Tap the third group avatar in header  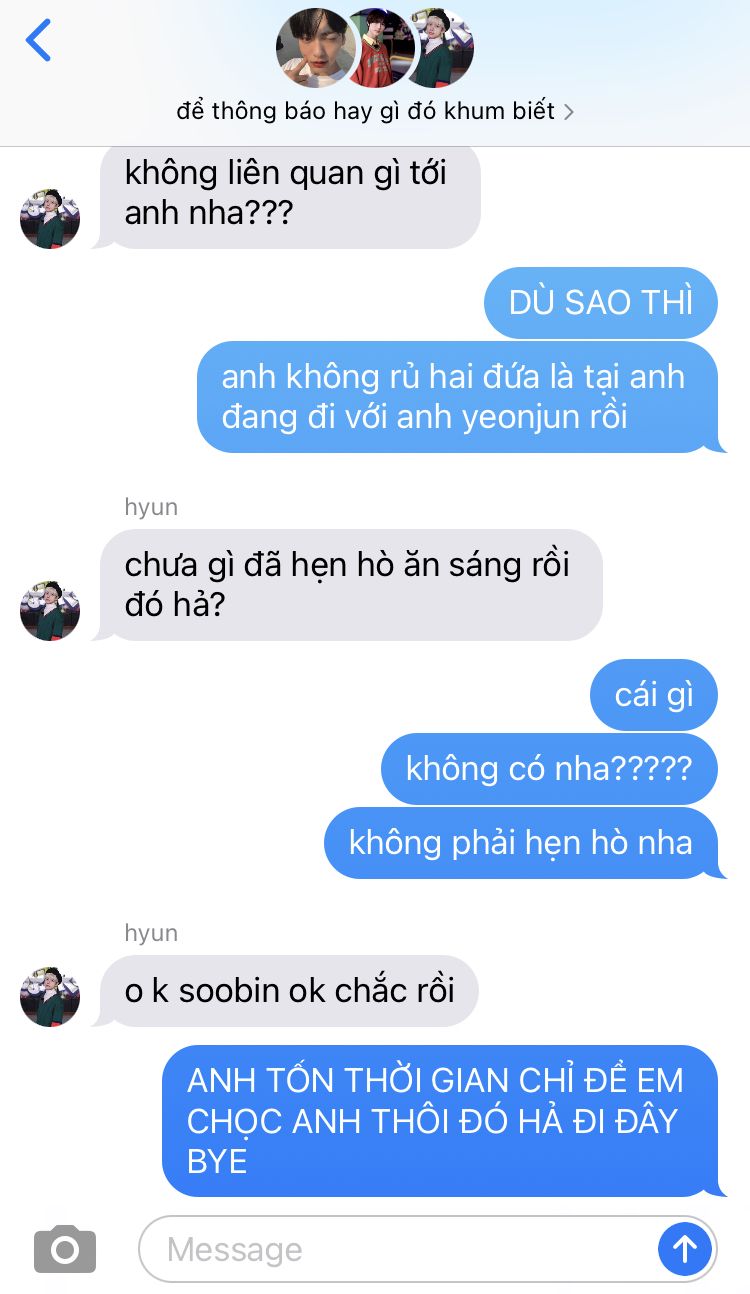[x=440, y=48]
